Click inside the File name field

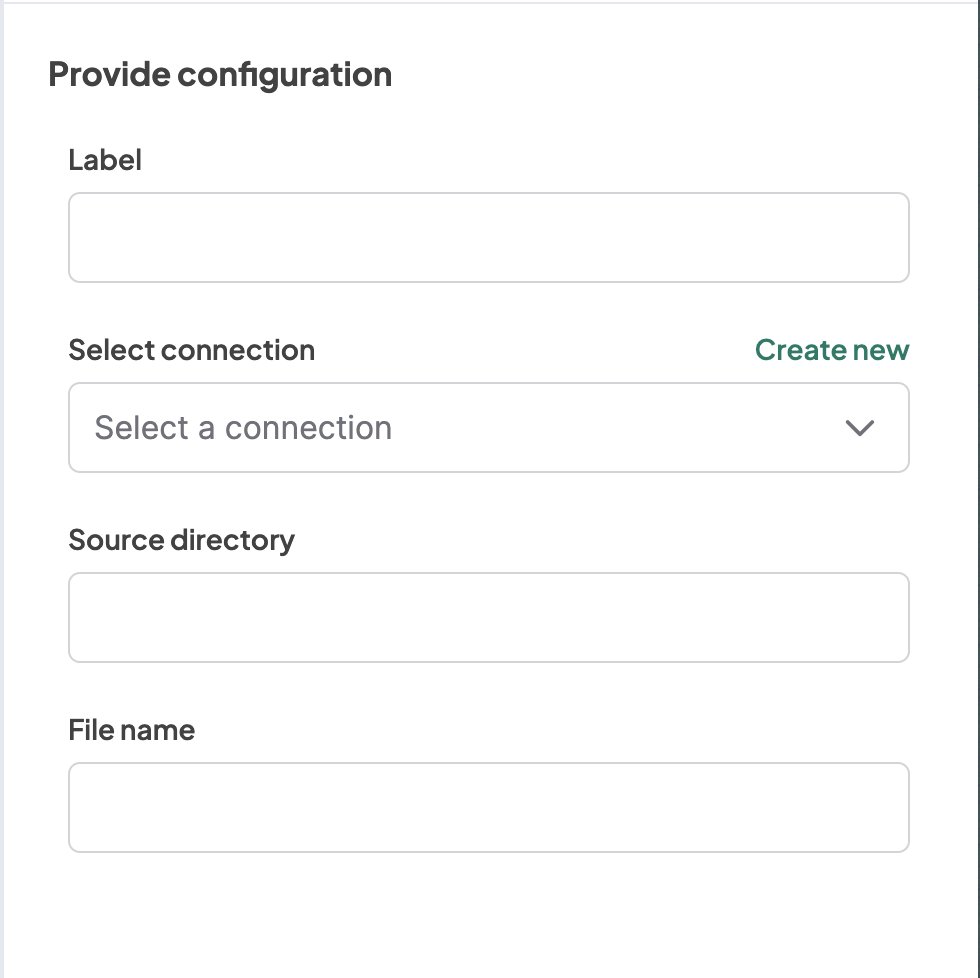[488, 807]
